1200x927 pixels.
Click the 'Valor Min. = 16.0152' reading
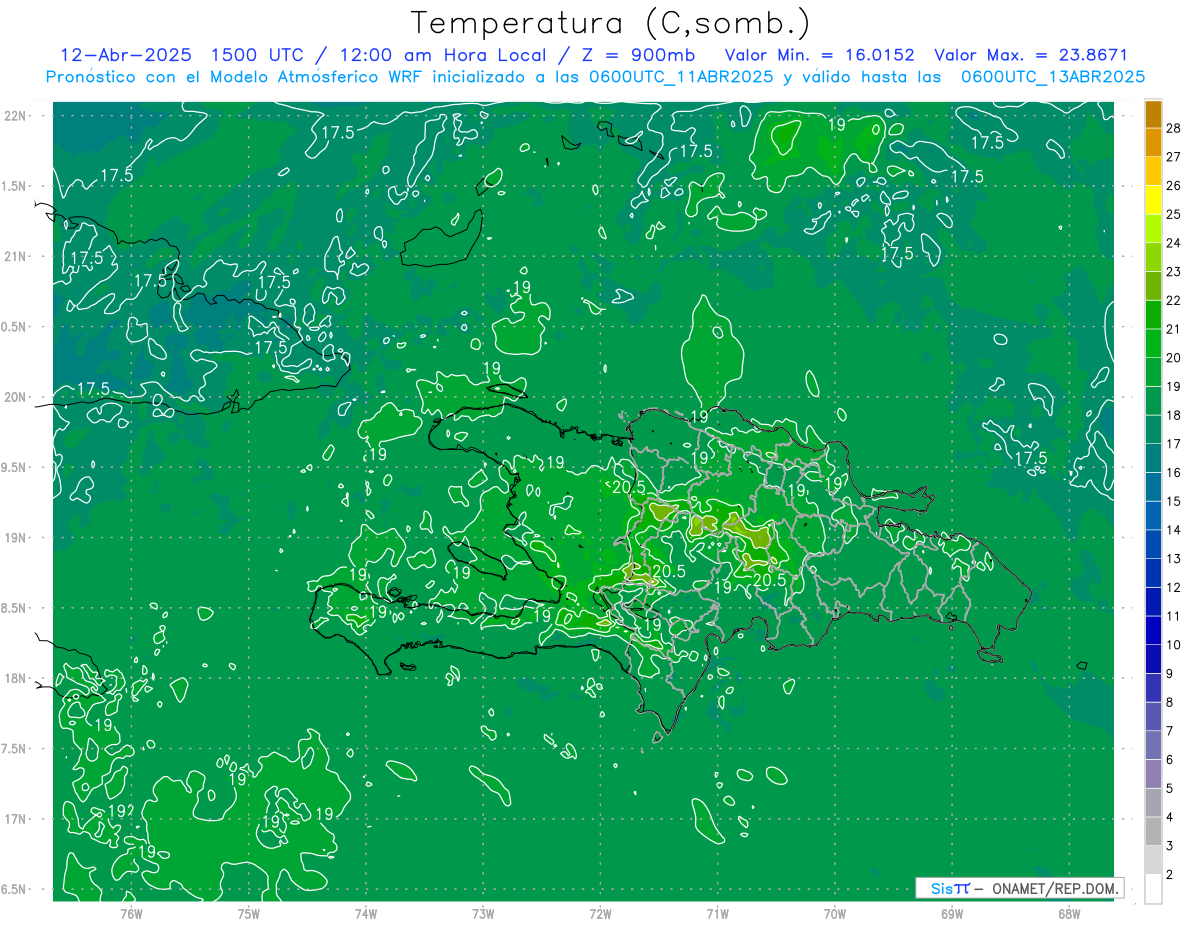819,55
